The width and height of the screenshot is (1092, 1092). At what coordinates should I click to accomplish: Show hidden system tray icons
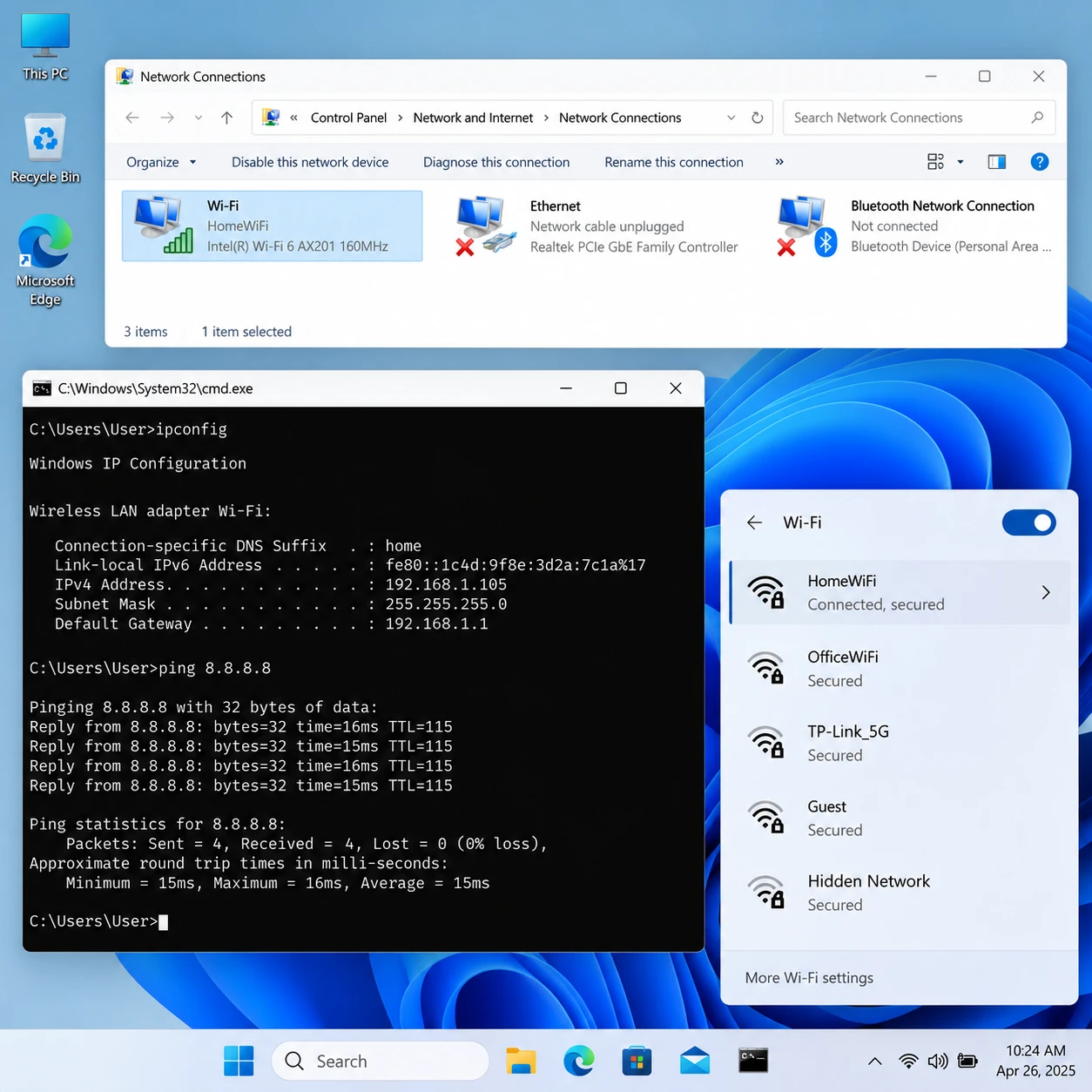tap(875, 1061)
